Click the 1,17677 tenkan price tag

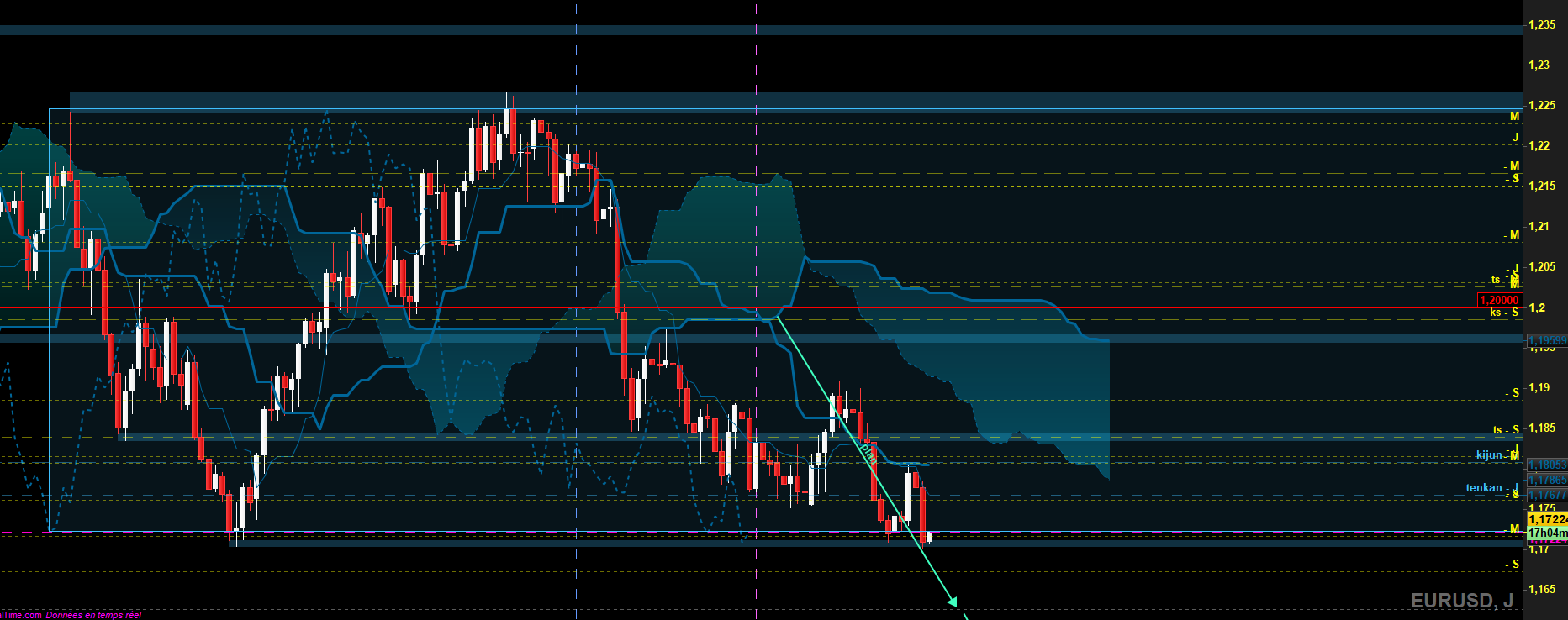[1547, 495]
